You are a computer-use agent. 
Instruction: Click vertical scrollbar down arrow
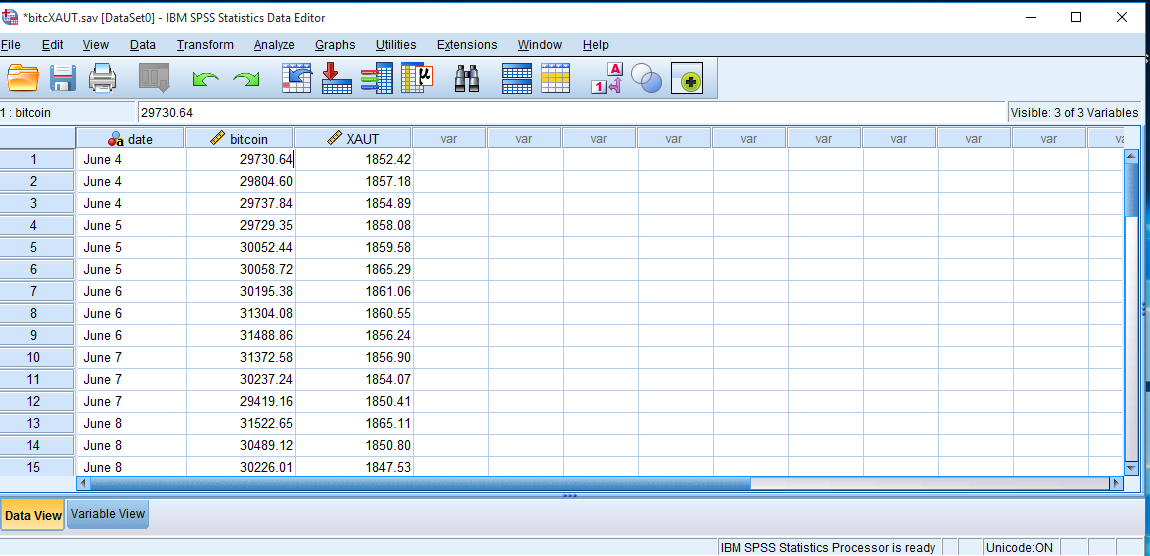click(x=1130, y=467)
